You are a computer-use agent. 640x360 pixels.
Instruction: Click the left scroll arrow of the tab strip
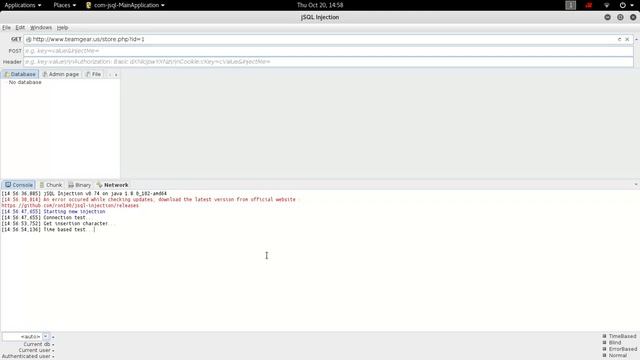point(110,75)
